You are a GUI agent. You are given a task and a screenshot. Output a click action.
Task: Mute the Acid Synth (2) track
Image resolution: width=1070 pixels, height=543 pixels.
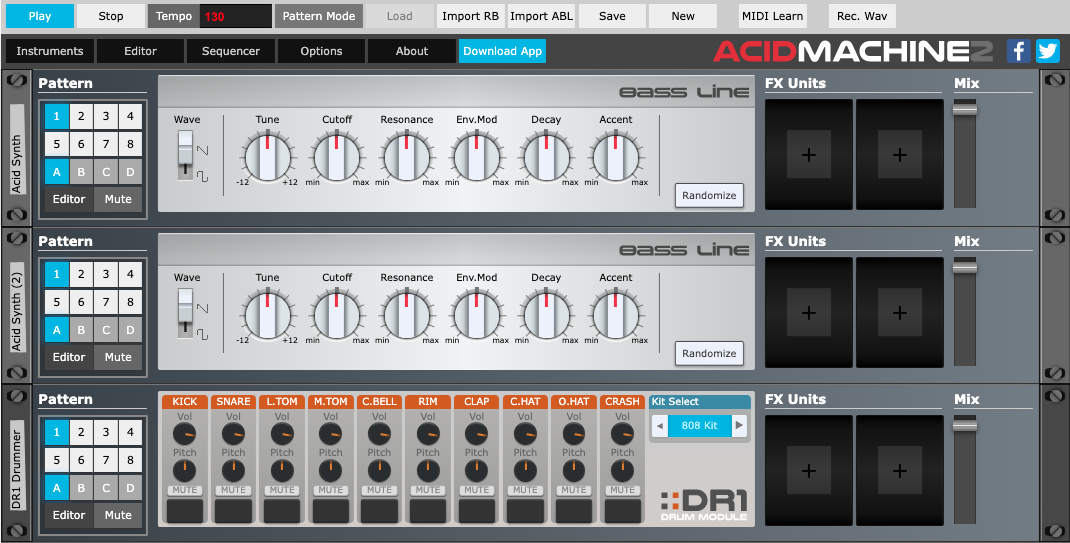tap(118, 357)
